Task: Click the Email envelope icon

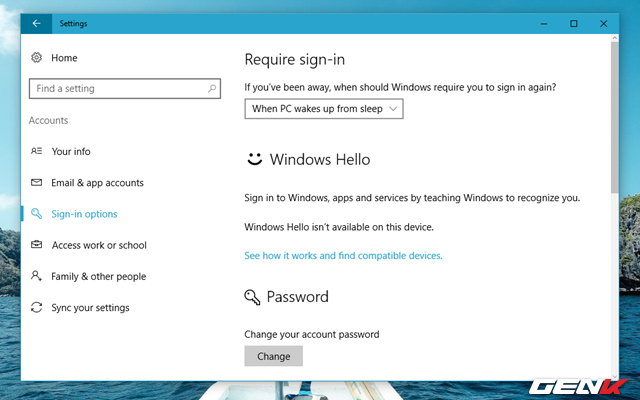Action: (x=36, y=182)
